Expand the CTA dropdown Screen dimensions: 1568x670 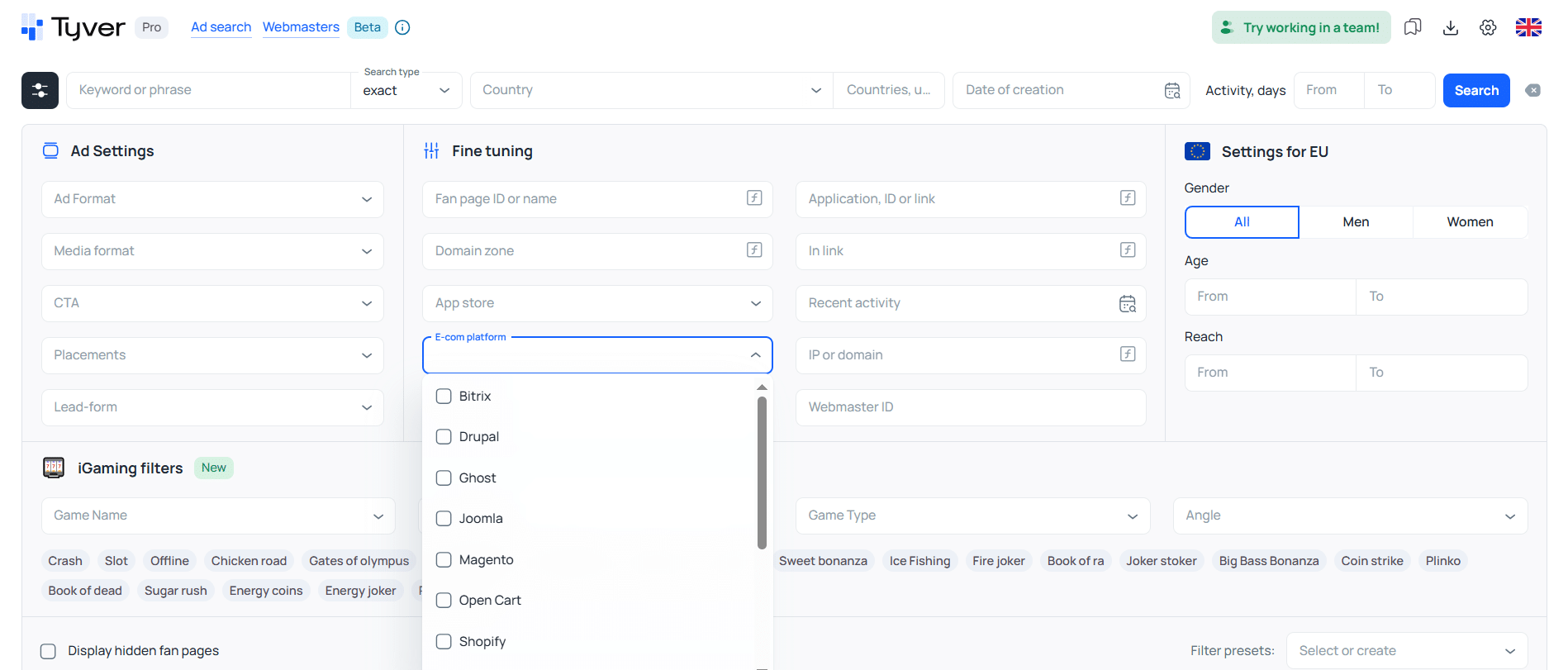[212, 303]
